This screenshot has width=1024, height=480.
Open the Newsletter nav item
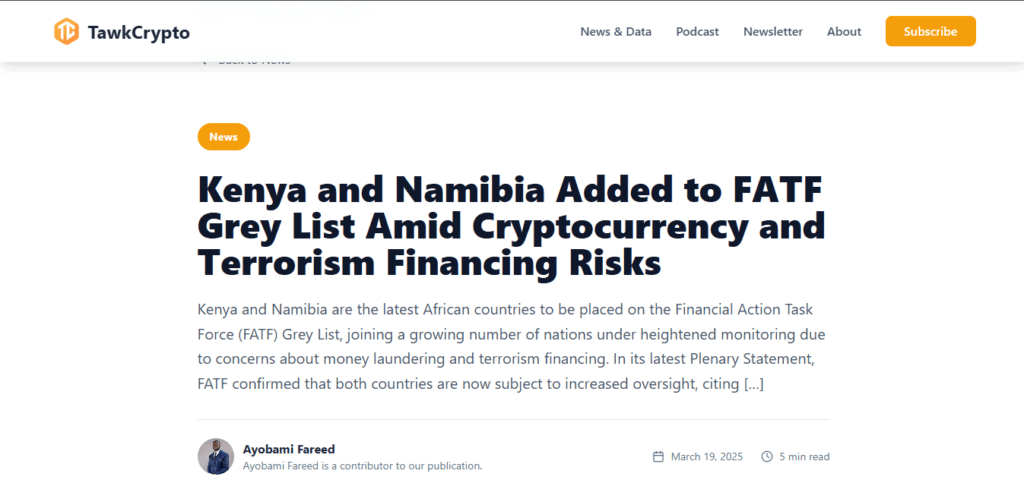click(772, 31)
